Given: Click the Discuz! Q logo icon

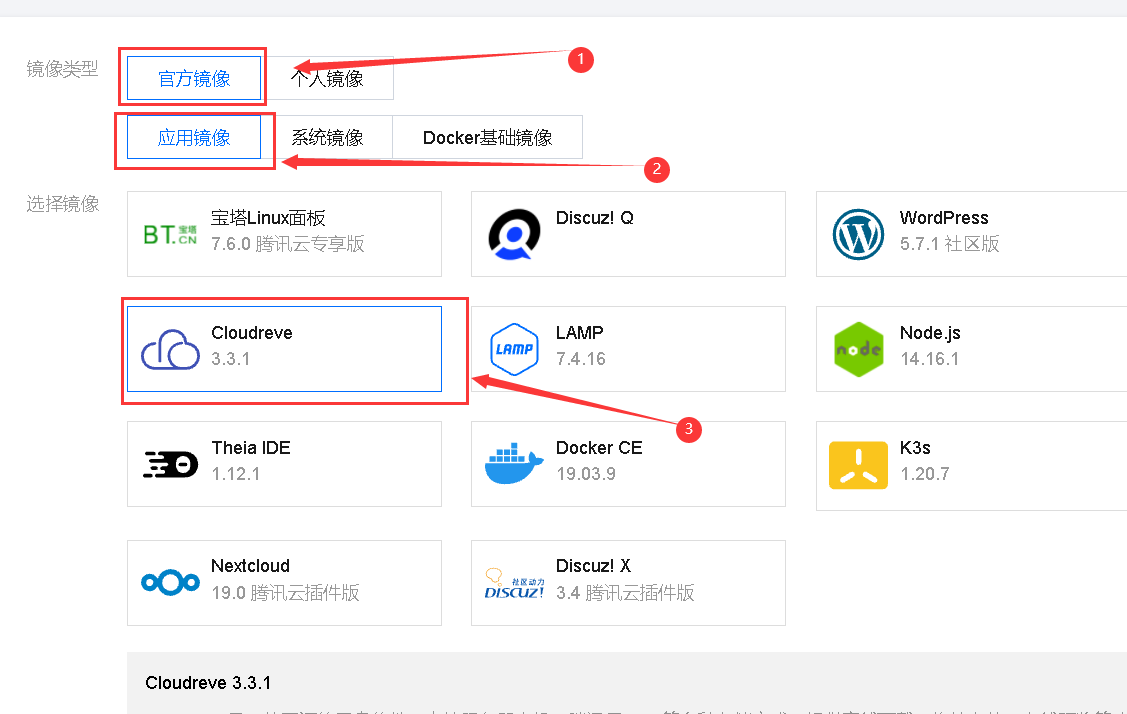Looking at the screenshot, I should tap(514, 234).
